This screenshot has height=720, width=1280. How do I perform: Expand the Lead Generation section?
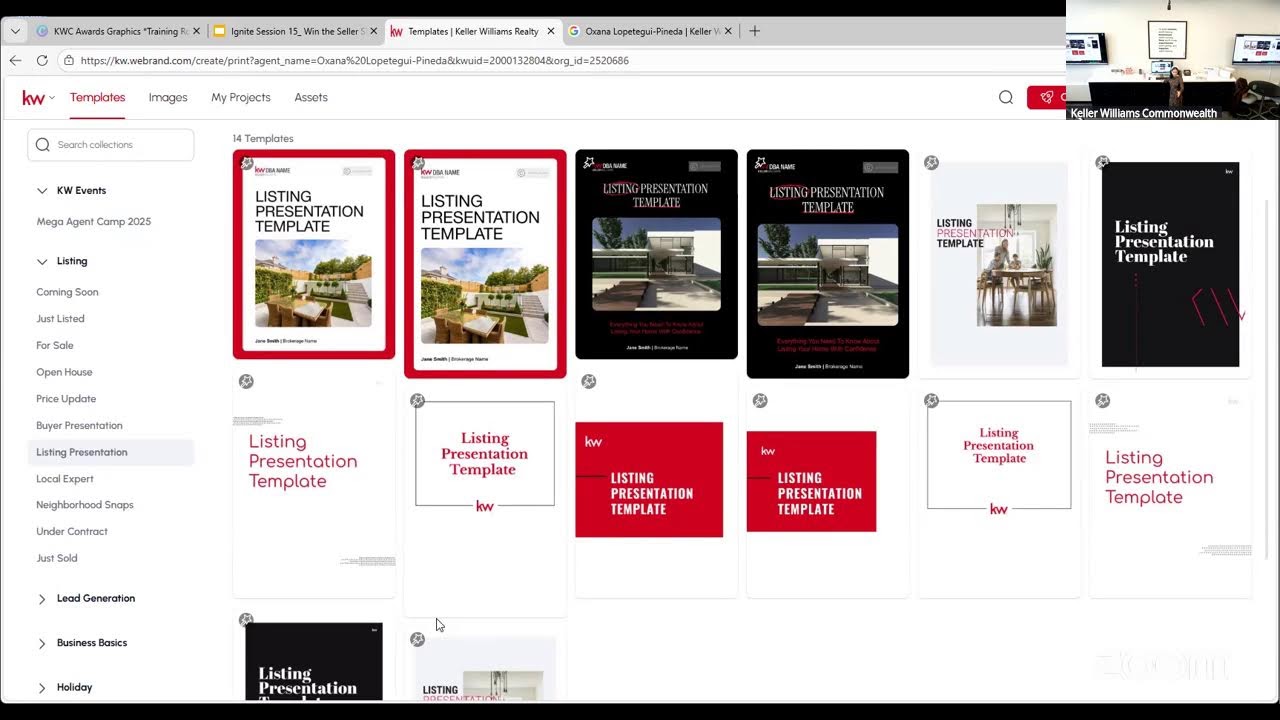pos(42,599)
